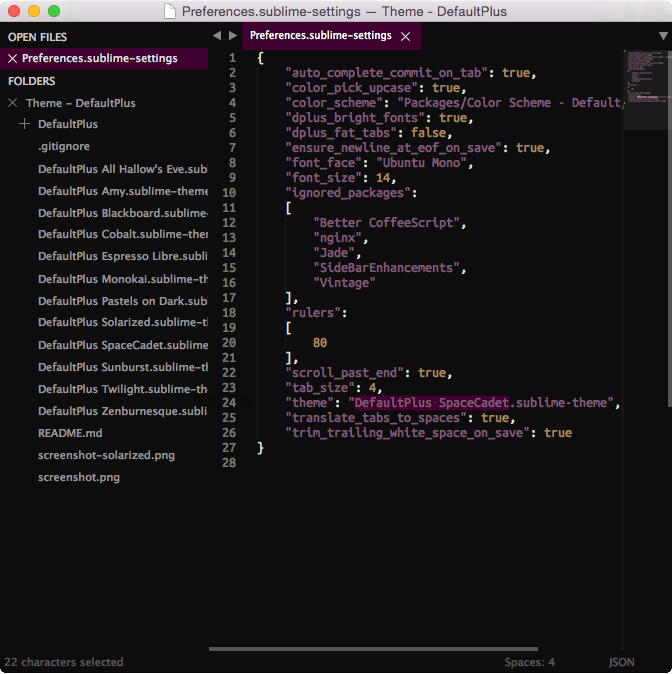Click the "22 characters selected" status text
This screenshot has height=674, width=672.
point(64,662)
